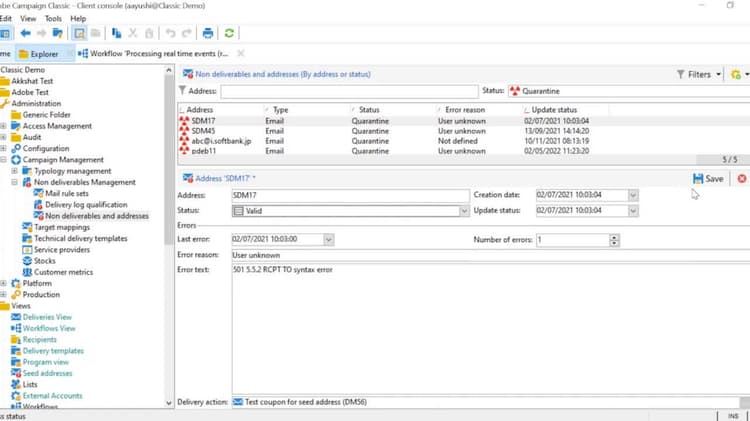The image size is (750, 421).
Task: Click the Error text area
Action: pyautogui.click(x=490, y=329)
